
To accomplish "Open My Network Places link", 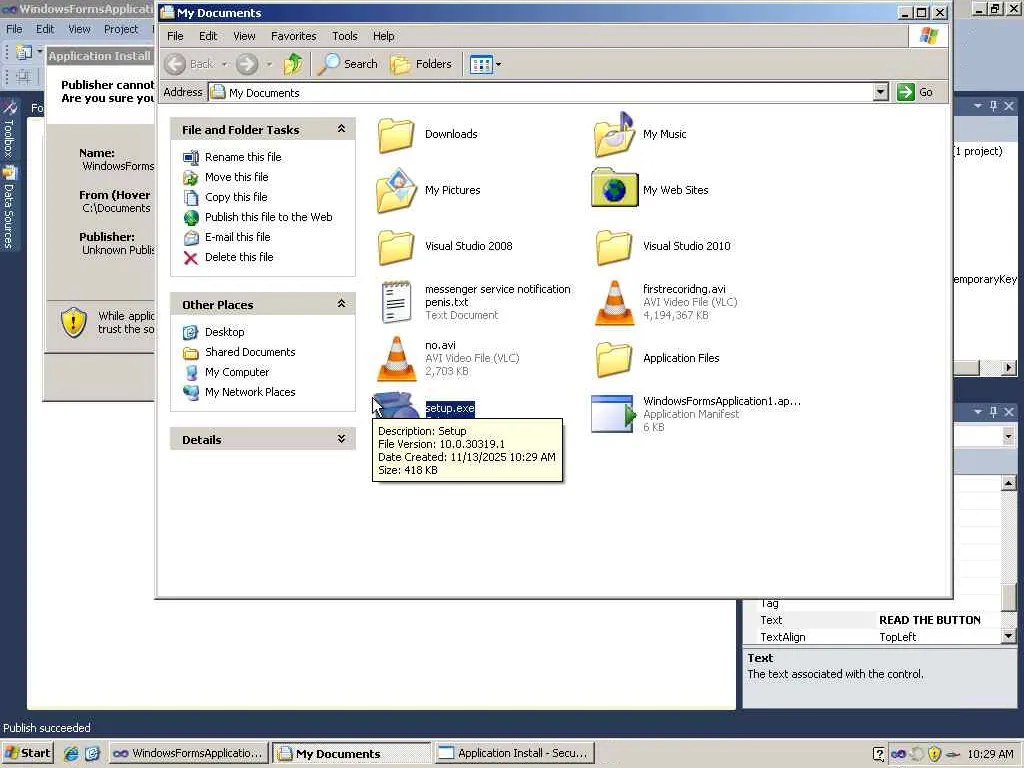I will [x=250, y=392].
